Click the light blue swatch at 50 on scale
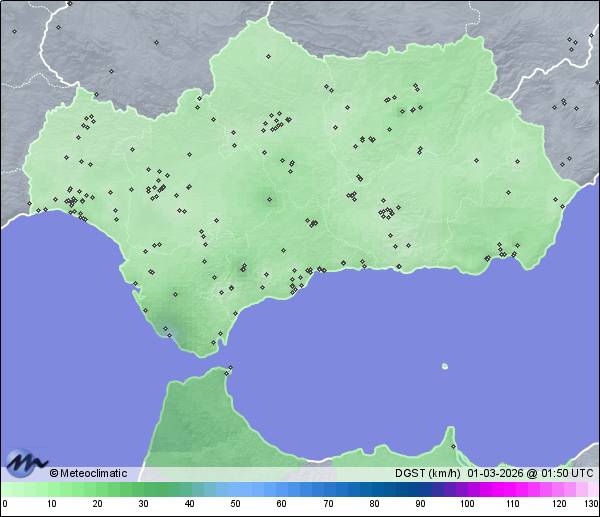Viewport: 600px width, 517px height. (235, 489)
